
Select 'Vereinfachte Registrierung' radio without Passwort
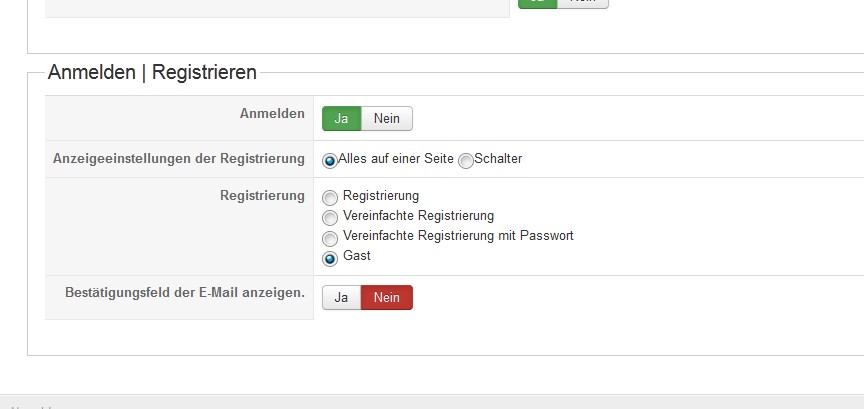pyautogui.click(x=330, y=217)
